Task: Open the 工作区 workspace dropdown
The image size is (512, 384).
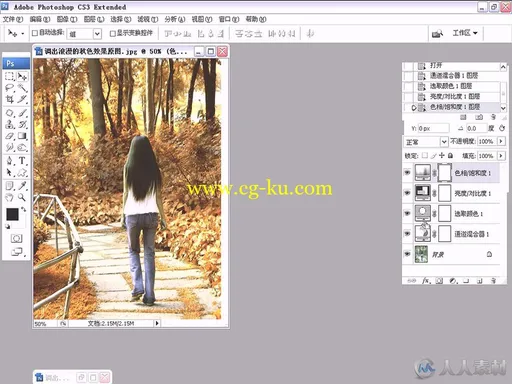Action: 465,33
